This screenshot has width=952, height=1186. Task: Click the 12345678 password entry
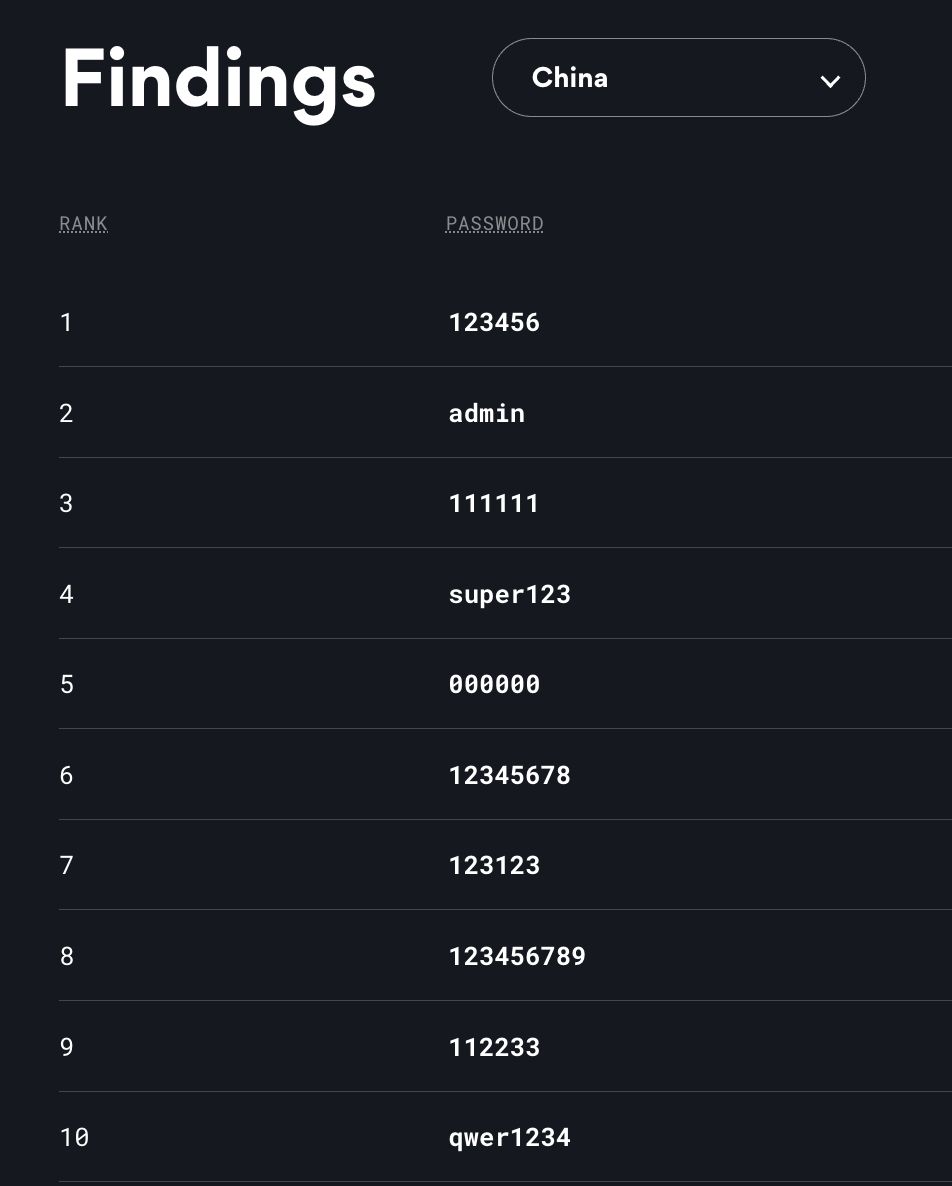509,775
